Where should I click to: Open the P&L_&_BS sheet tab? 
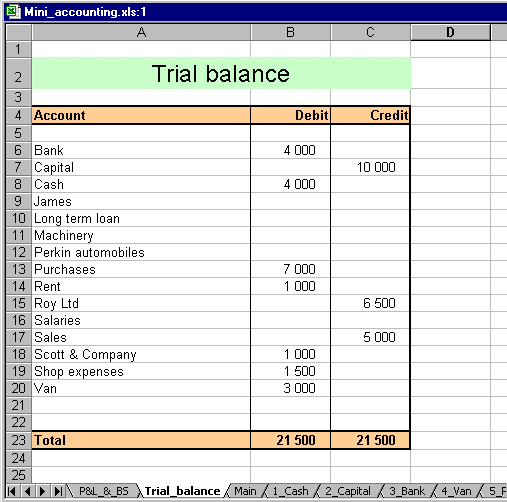pos(104,491)
